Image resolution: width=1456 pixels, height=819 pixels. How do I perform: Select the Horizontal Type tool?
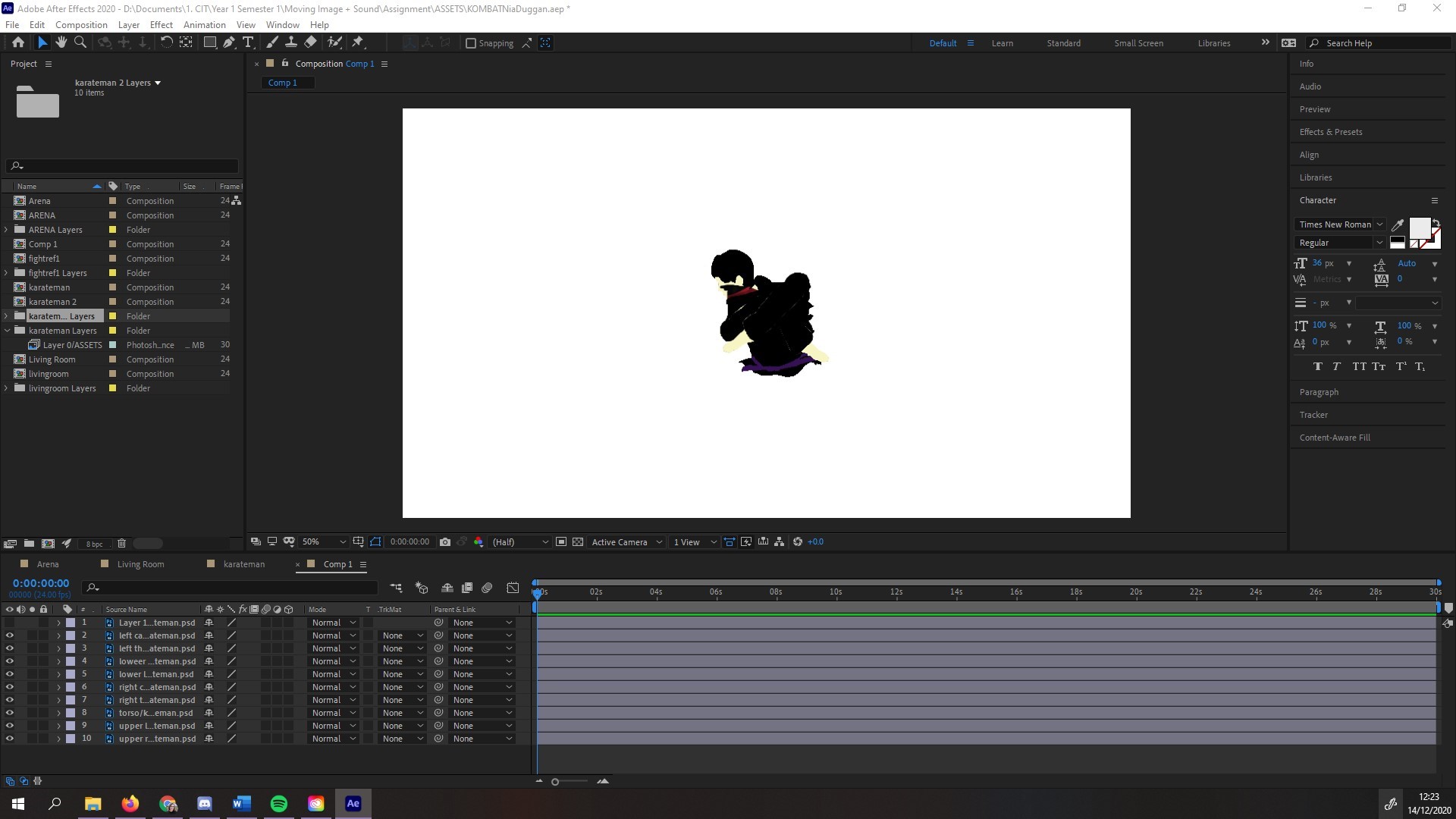coord(248,42)
